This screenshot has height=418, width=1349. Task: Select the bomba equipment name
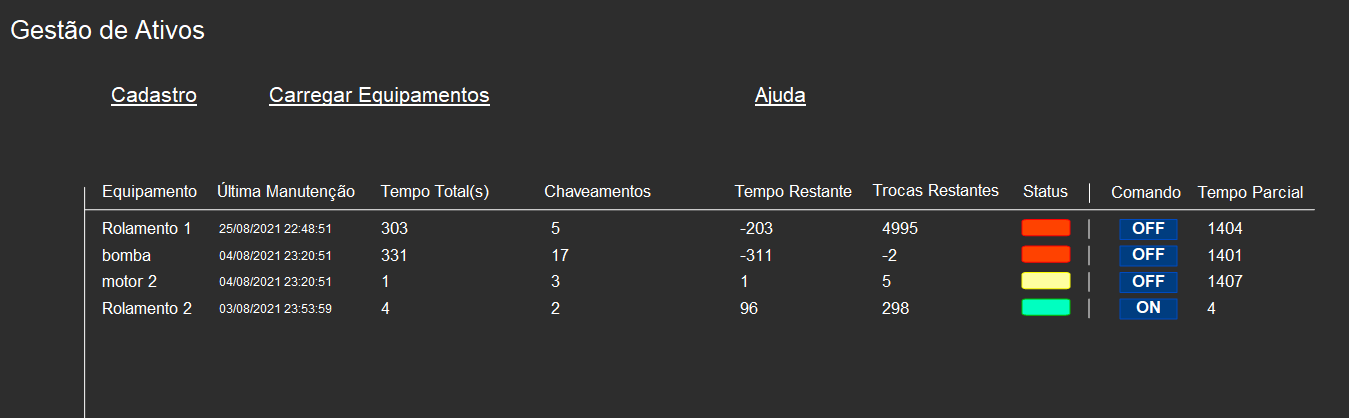(124, 255)
